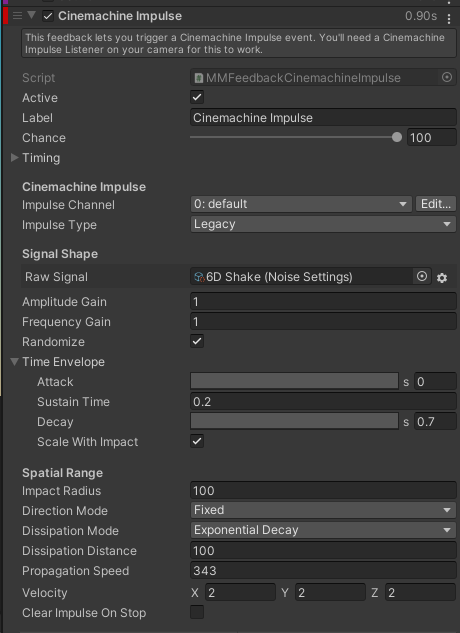This screenshot has height=633, width=460.
Task: Open the Impulse Type dropdown
Action: pyautogui.click(x=323, y=224)
